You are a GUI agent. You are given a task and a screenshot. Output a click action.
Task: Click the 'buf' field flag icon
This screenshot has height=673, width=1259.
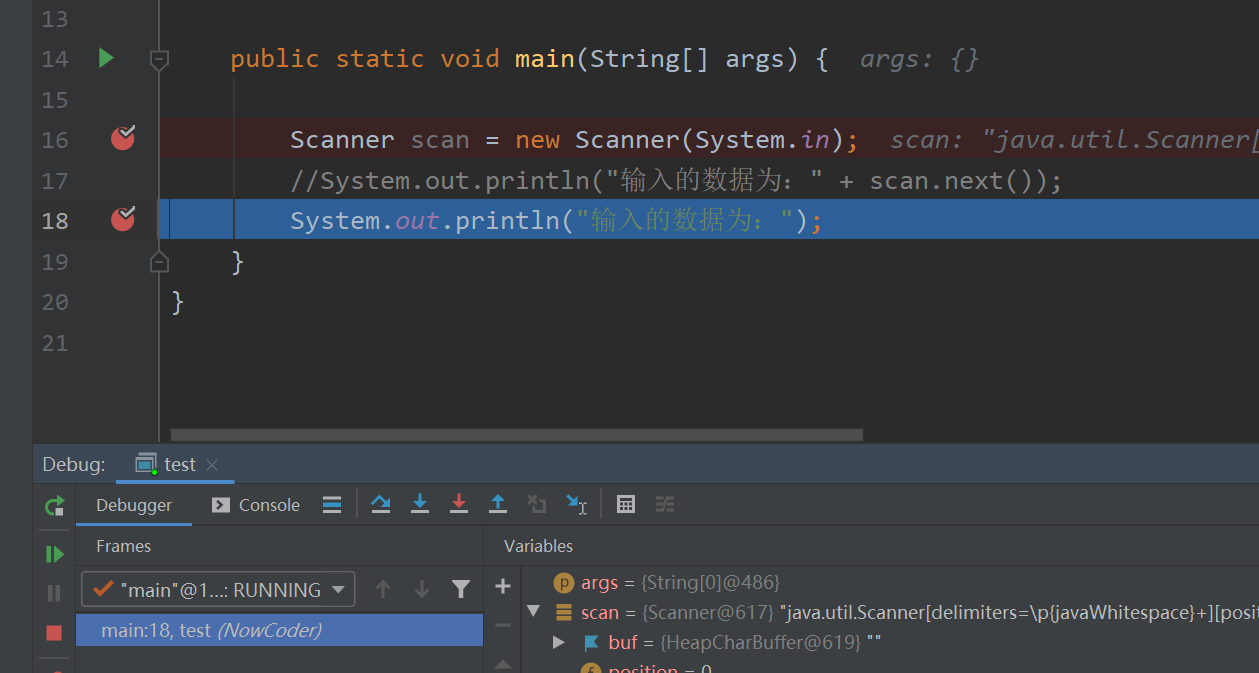pos(592,642)
